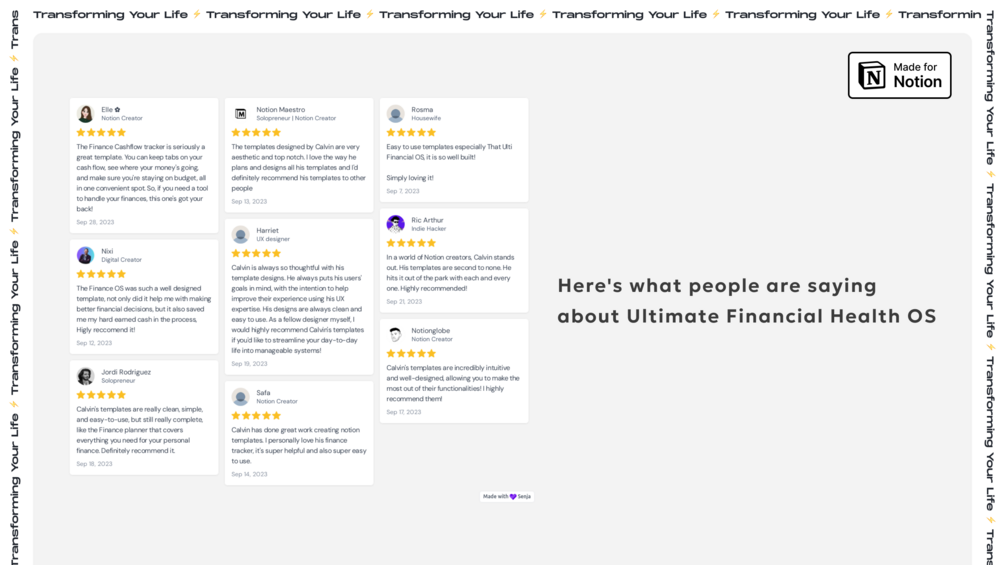
Task: Click Safa's profile avatar
Action: coord(240,397)
